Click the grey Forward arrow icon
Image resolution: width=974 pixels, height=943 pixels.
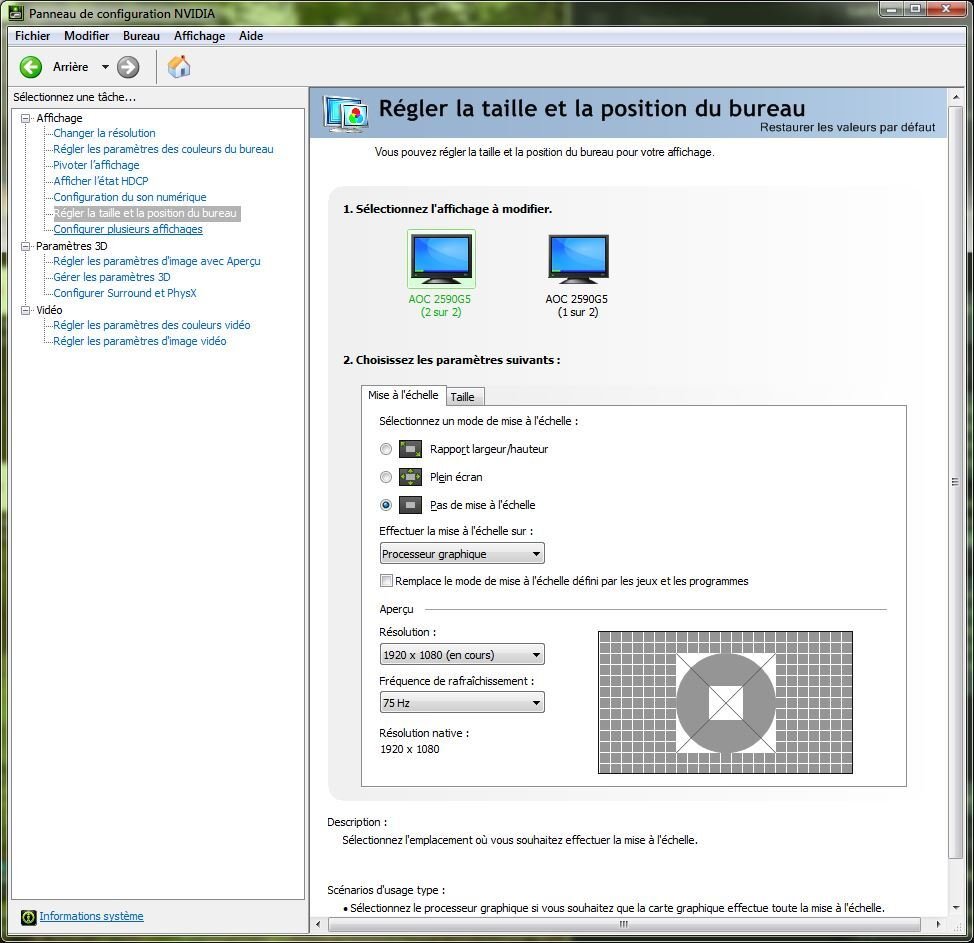pyautogui.click(x=128, y=67)
